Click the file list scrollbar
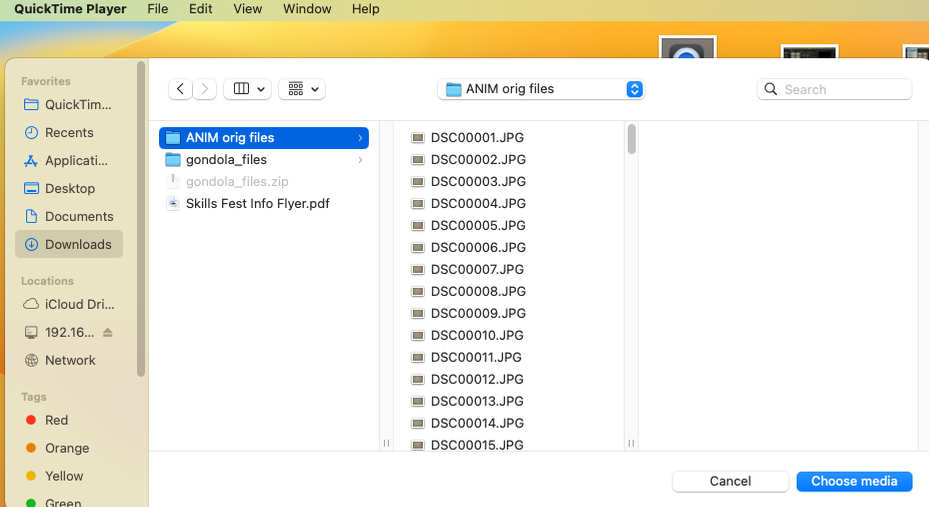This screenshot has width=929, height=507. point(632,139)
